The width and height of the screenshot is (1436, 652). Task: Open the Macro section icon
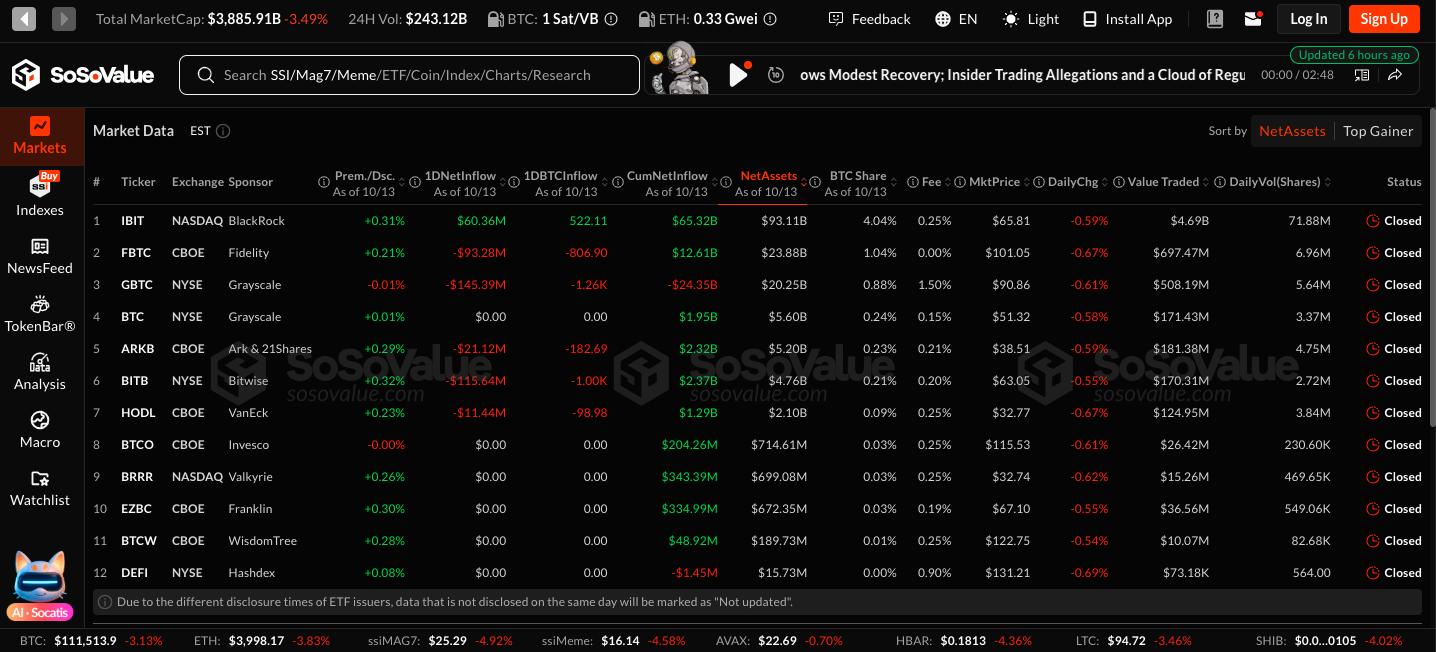40,420
